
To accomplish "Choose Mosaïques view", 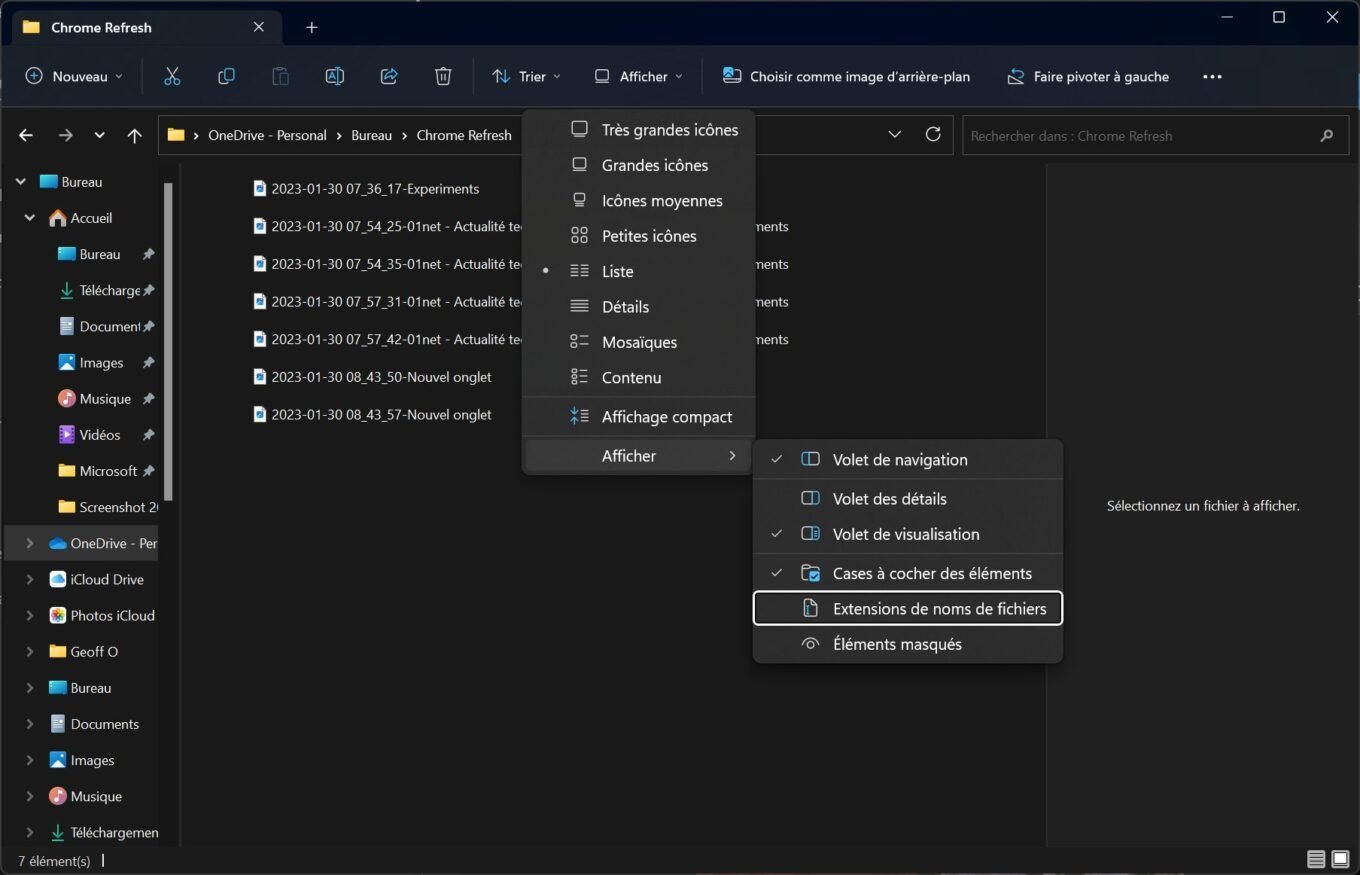I will pyautogui.click(x=638, y=342).
